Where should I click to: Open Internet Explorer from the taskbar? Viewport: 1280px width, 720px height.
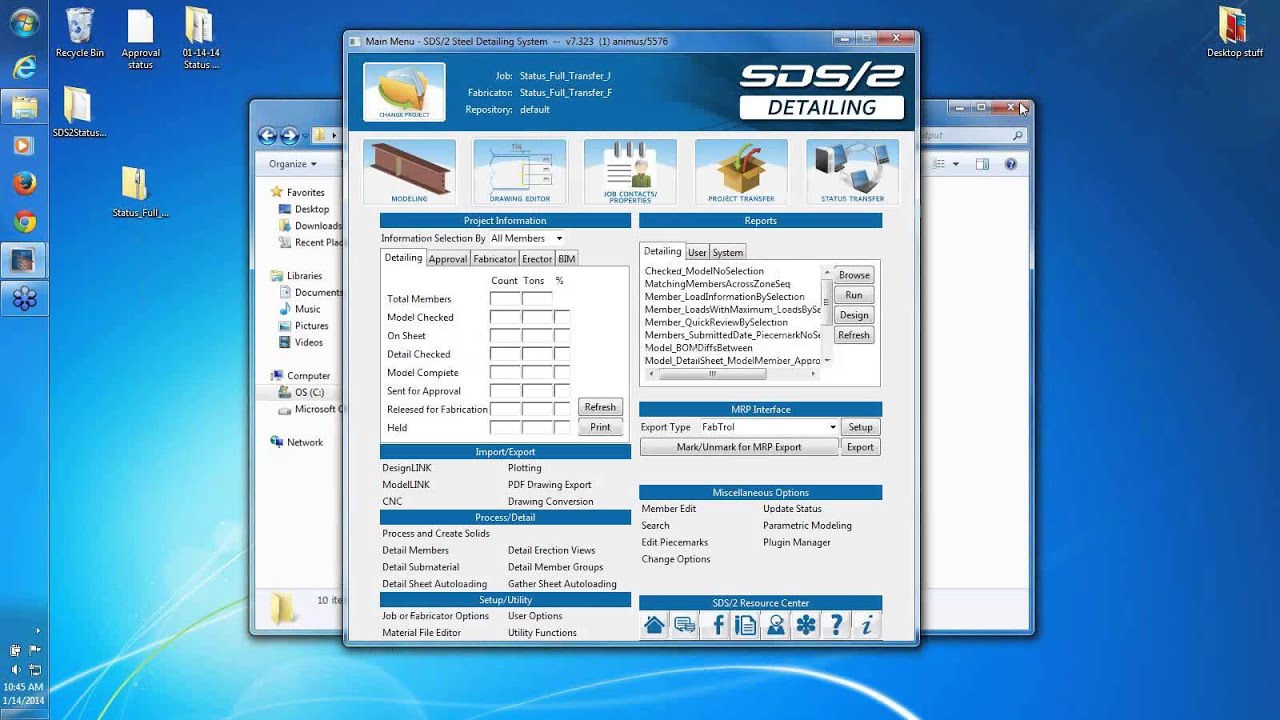point(24,66)
